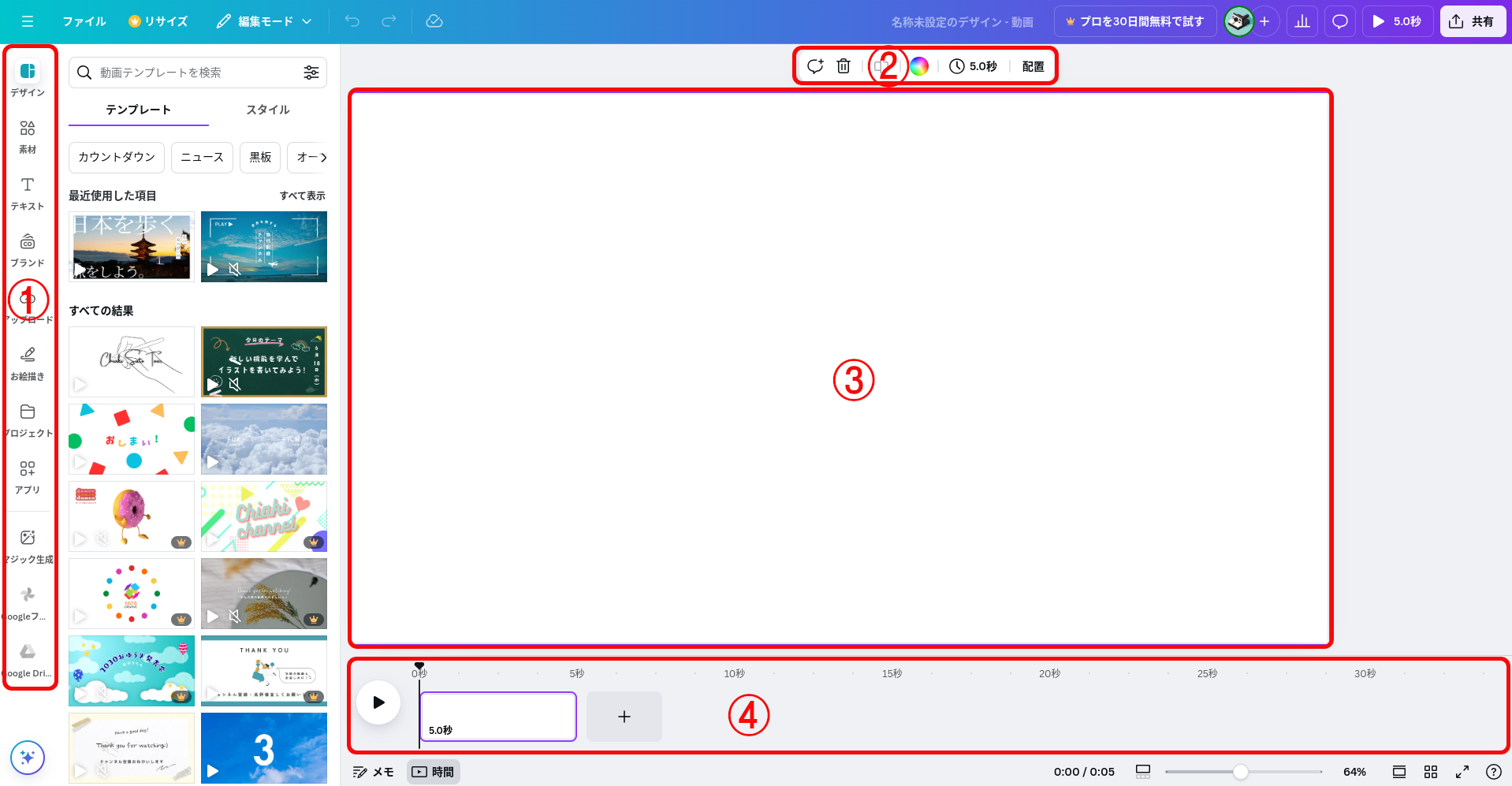Screen dimensions: 1512x786
Task: Click the trash icon to delete page
Action: coord(844,66)
